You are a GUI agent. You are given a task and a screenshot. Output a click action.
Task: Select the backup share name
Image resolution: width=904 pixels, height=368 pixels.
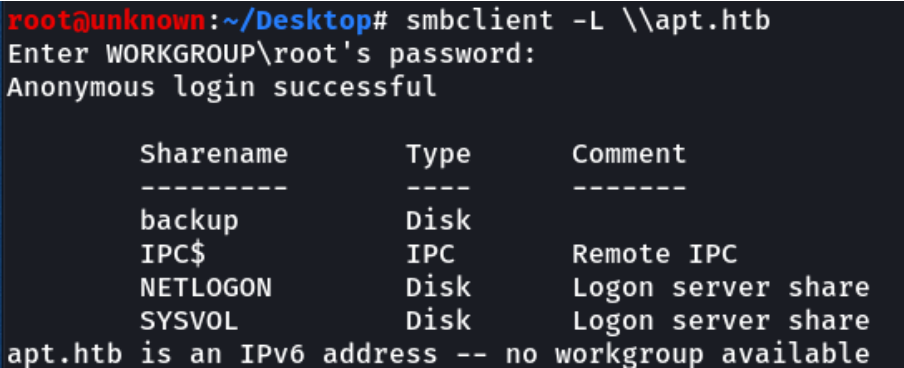coord(189,220)
